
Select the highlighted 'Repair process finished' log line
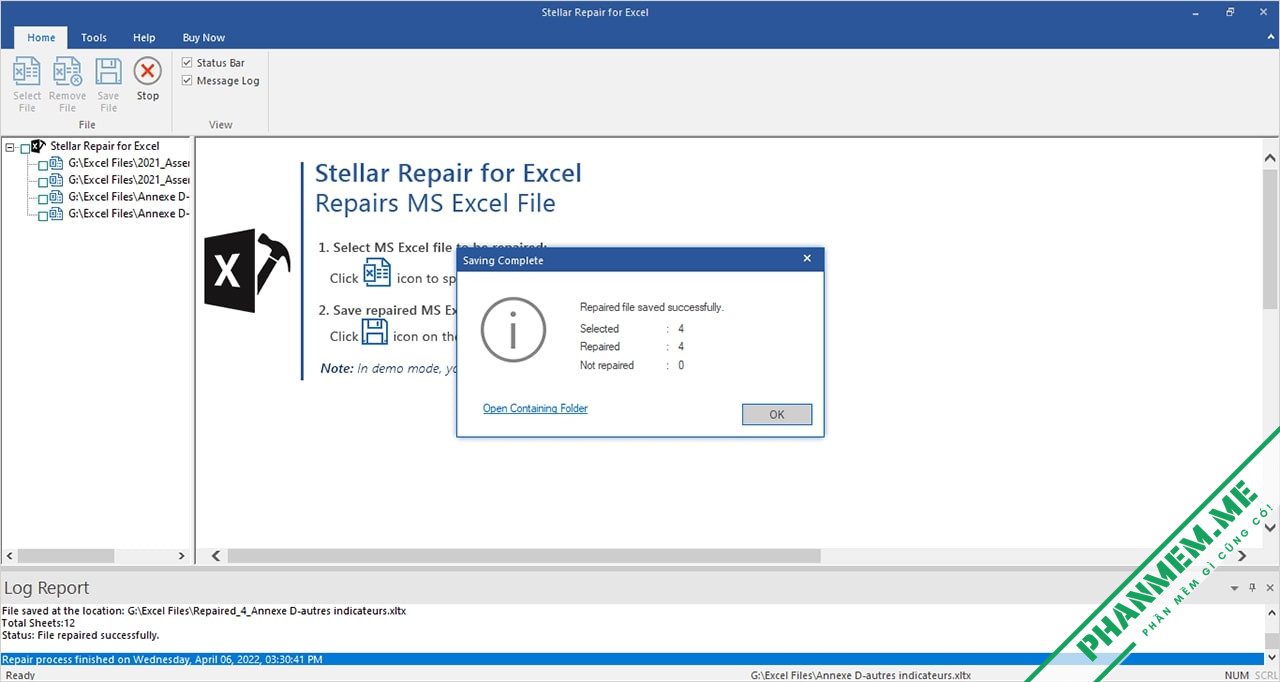[631, 660]
